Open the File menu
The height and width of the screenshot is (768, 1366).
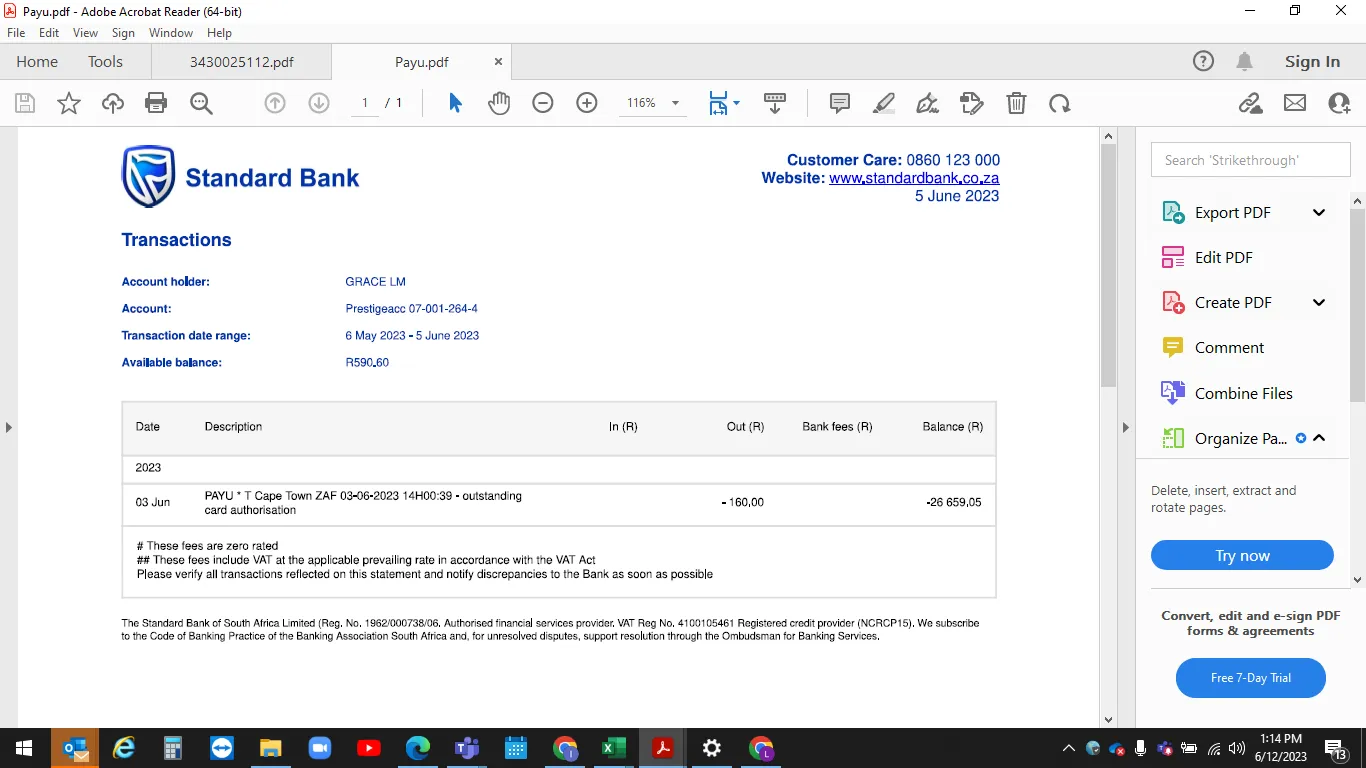click(16, 33)
